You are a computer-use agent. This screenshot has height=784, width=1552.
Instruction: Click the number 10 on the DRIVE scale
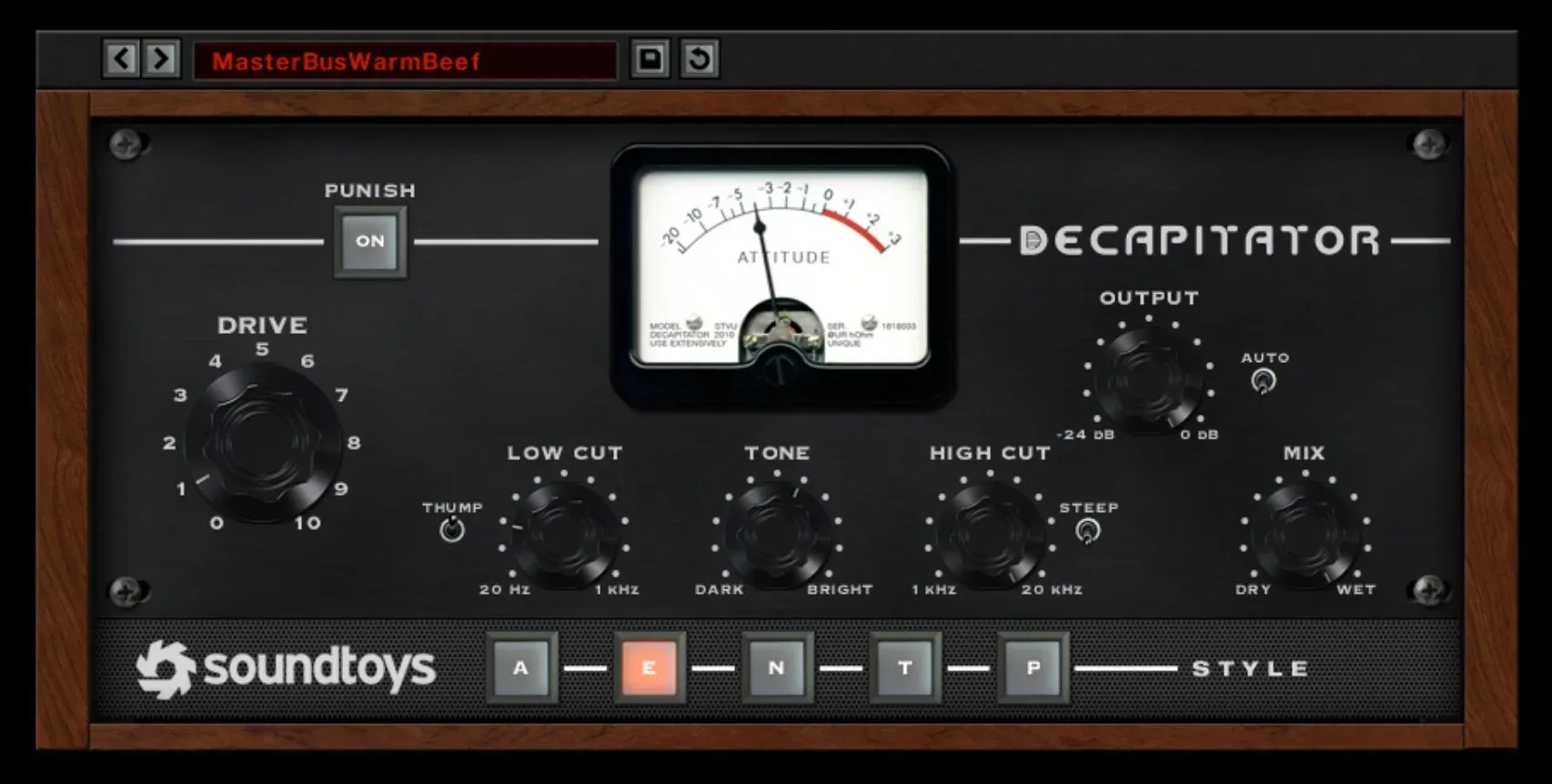(x=307, y=524)
